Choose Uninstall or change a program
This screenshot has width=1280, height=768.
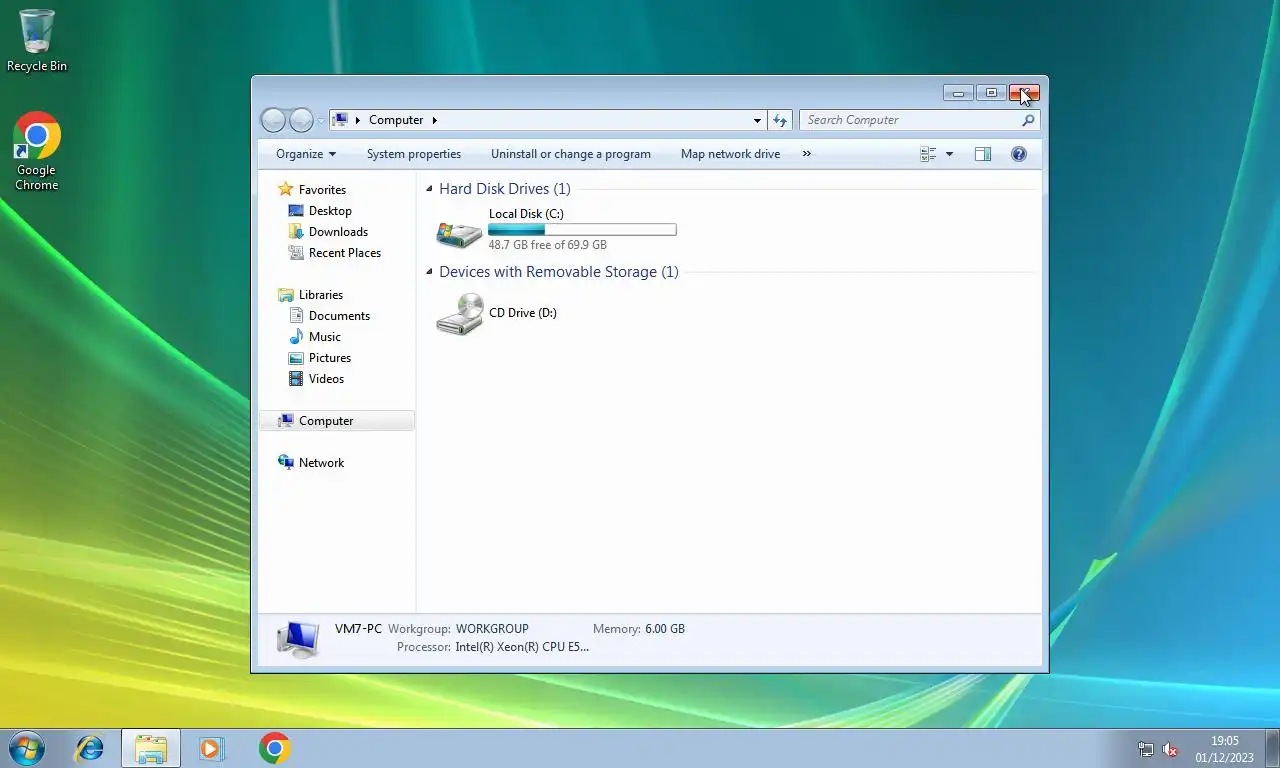tap(571, 154)
